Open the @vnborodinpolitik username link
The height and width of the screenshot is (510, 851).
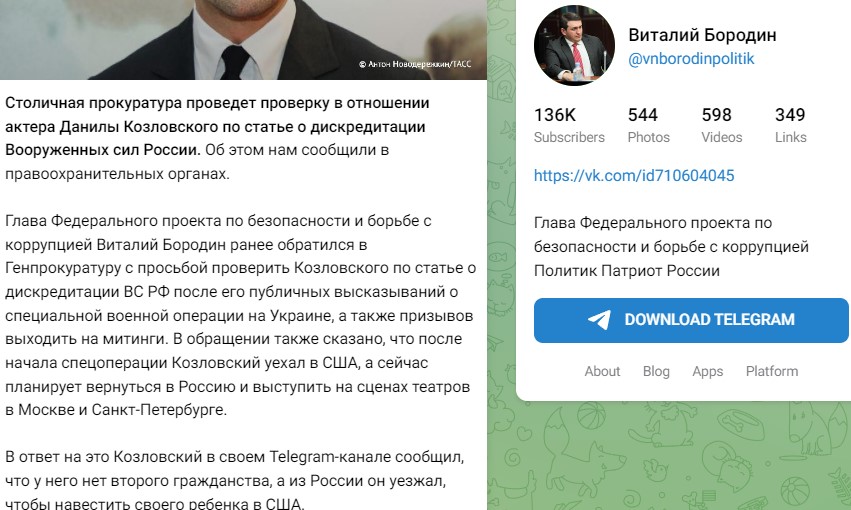pos(691,59)
